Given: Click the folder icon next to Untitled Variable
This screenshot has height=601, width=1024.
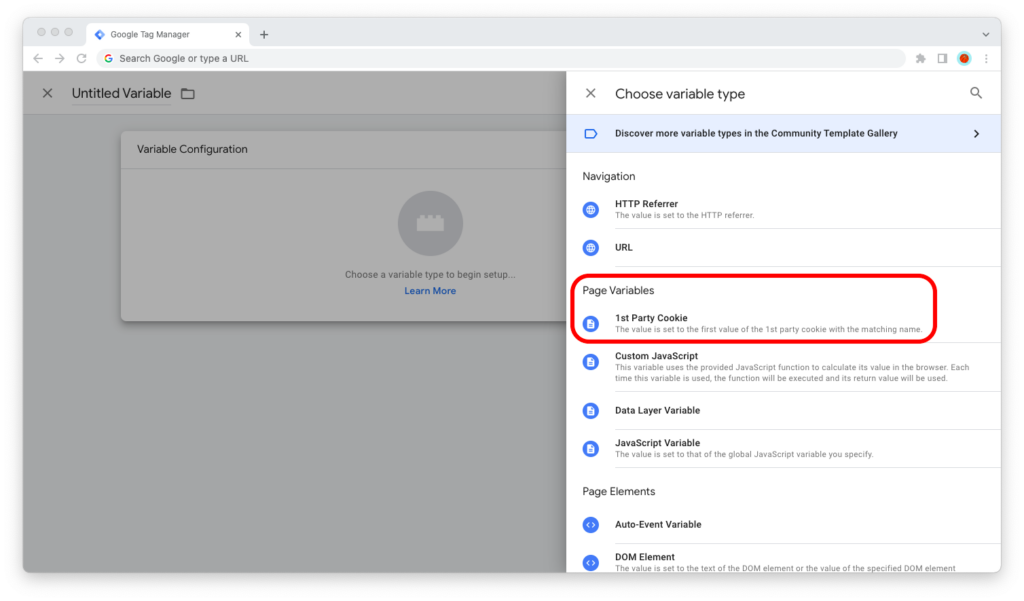Looking at the screenshot, I should pyautogui.click(x=188, y=93).
